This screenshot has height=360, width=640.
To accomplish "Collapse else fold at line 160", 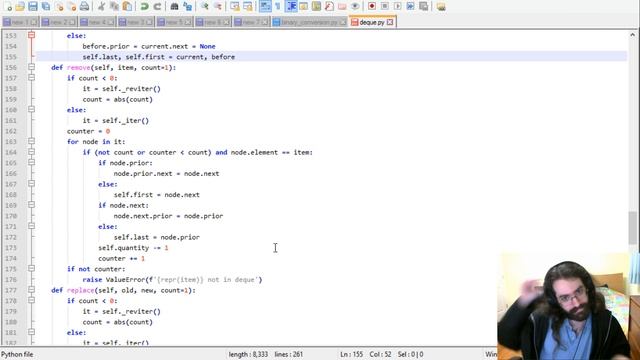I will (x=31, y=109).
